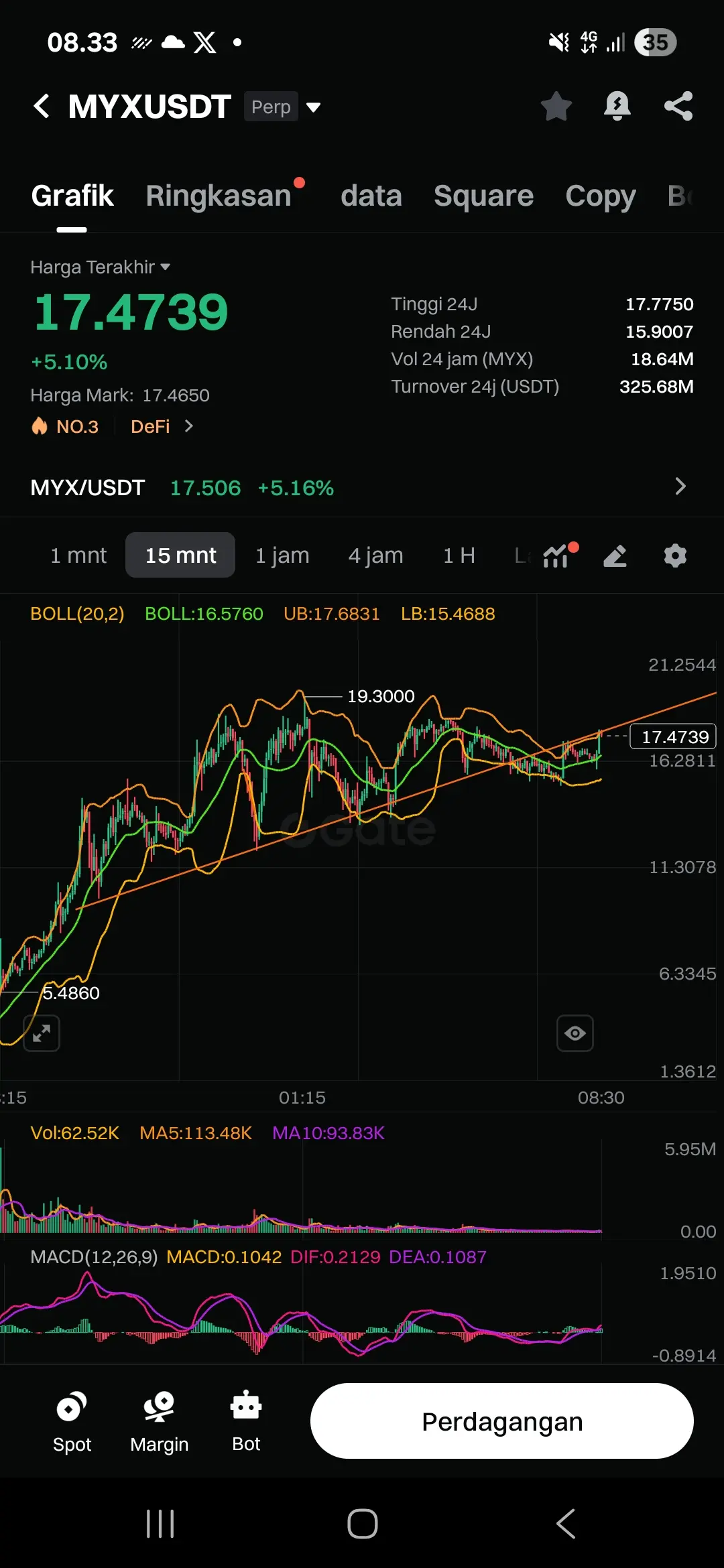Image resolution: width=724 pixels, height=1568 pixels.
Task: Open chart settings gear
Action: (x=675, y=556)
